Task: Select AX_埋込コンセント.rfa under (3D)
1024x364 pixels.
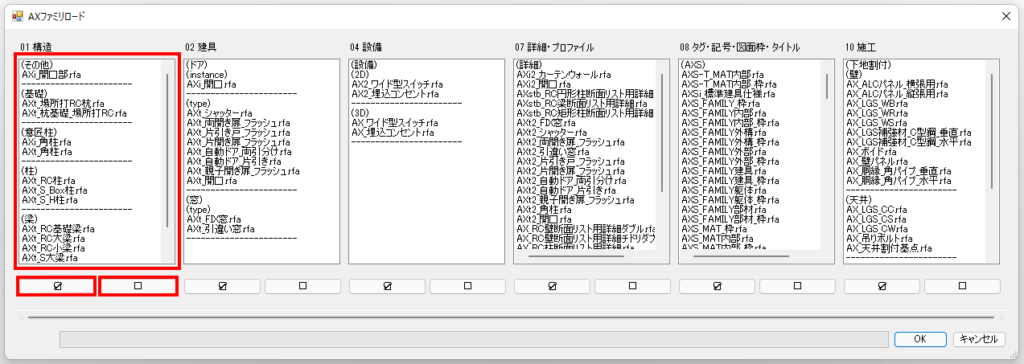Action: click(x=392, y=132)
